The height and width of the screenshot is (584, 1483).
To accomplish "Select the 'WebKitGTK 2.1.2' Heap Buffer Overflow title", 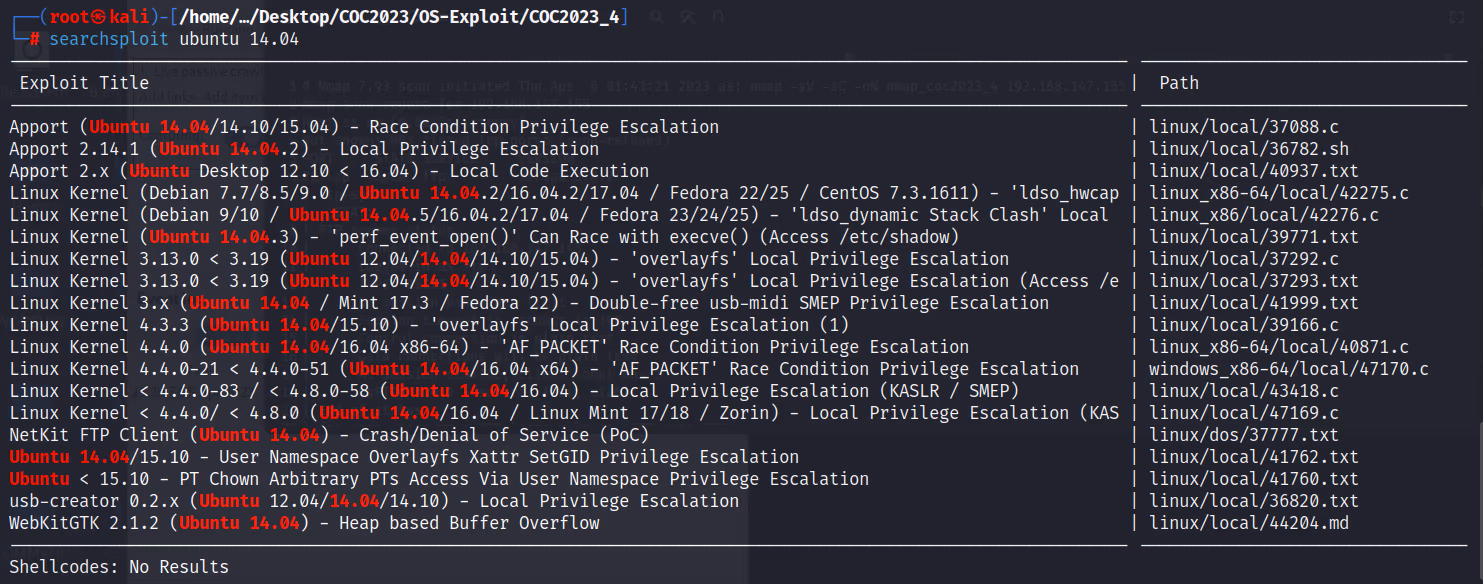I will pyautogui.click(x=304, y=523).
